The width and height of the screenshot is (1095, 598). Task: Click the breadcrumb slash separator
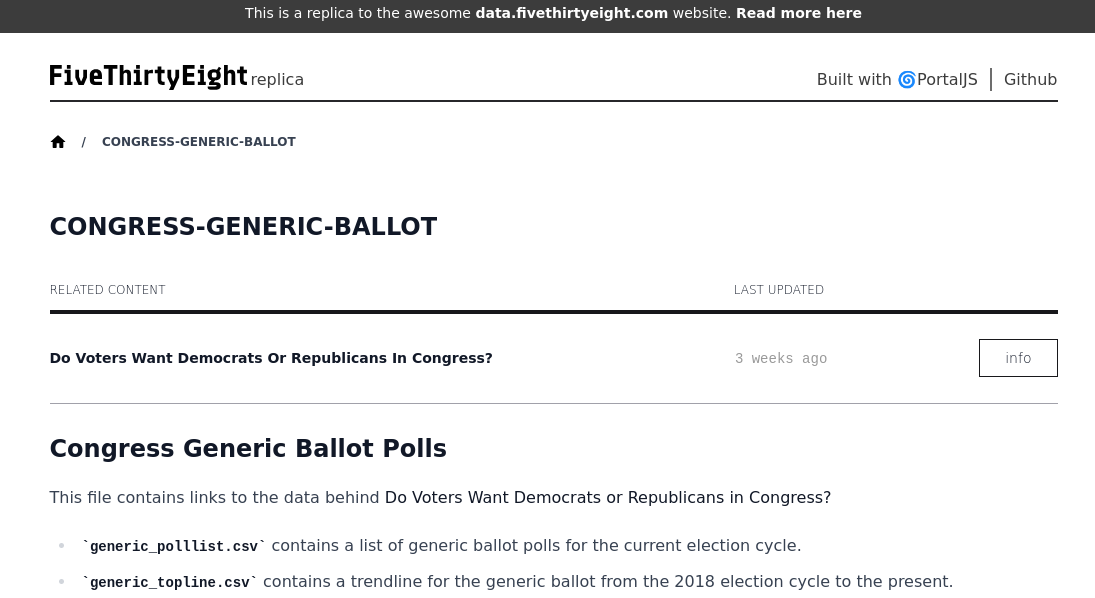point(83,142)
